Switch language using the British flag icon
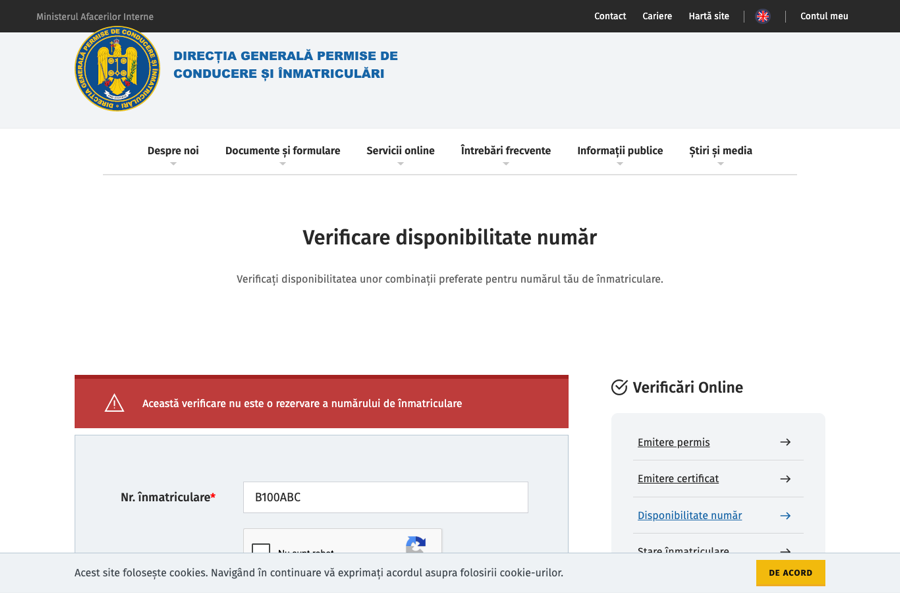The height and width of the screenshot is (593, 900). (x=762, y=16)
